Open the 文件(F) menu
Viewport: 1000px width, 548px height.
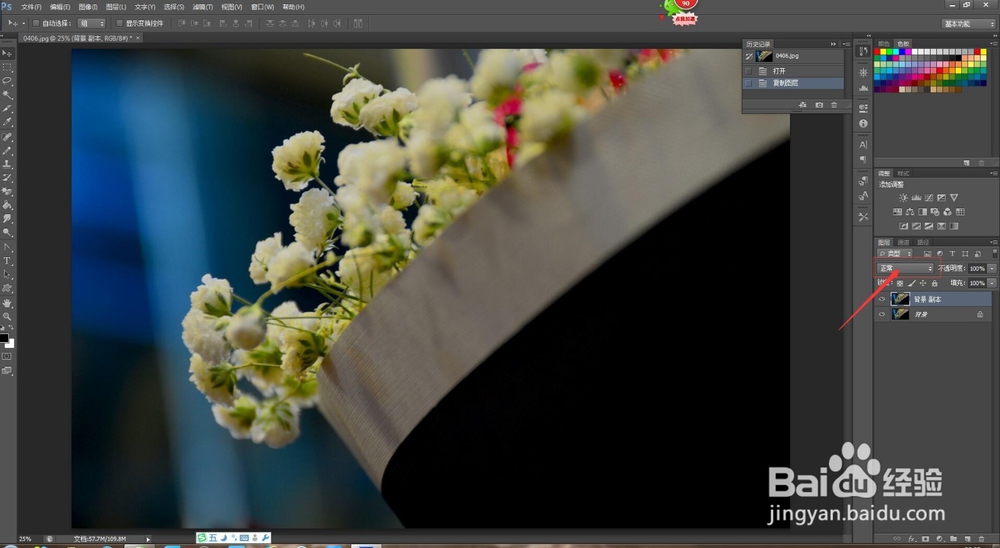point(31,7)
